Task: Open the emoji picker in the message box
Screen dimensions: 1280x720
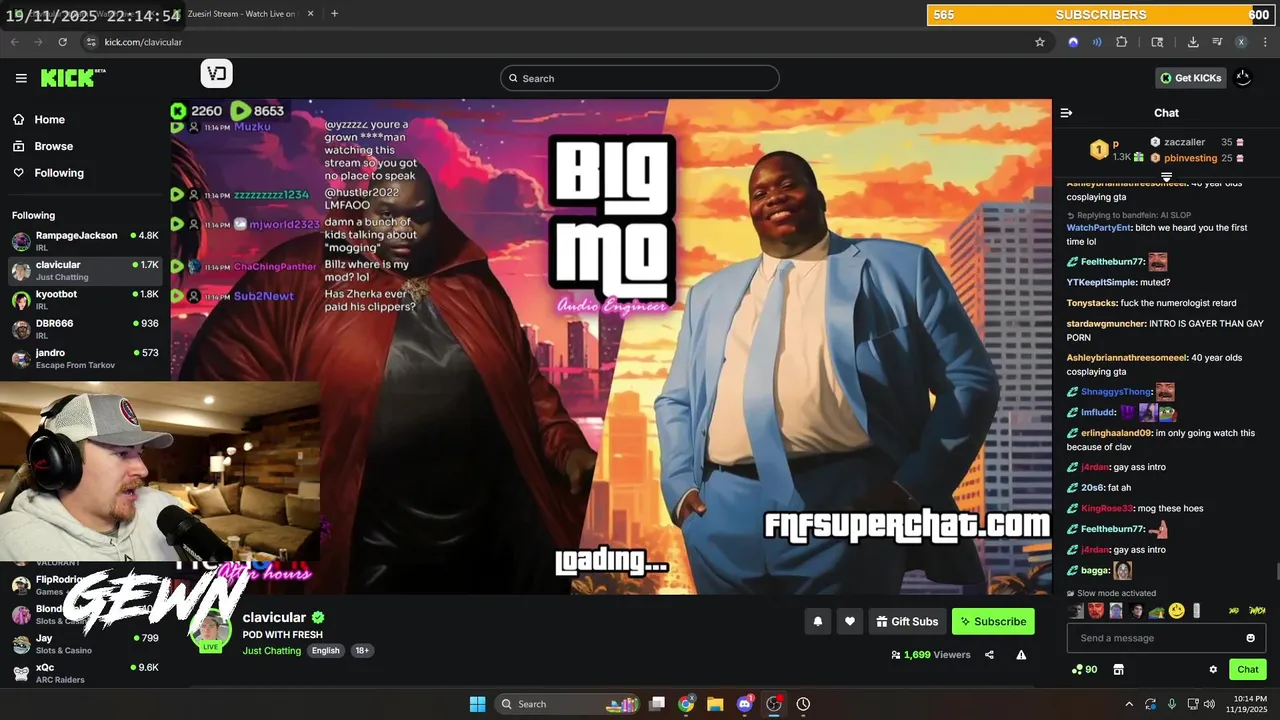Action: (x=1250, y=638)
